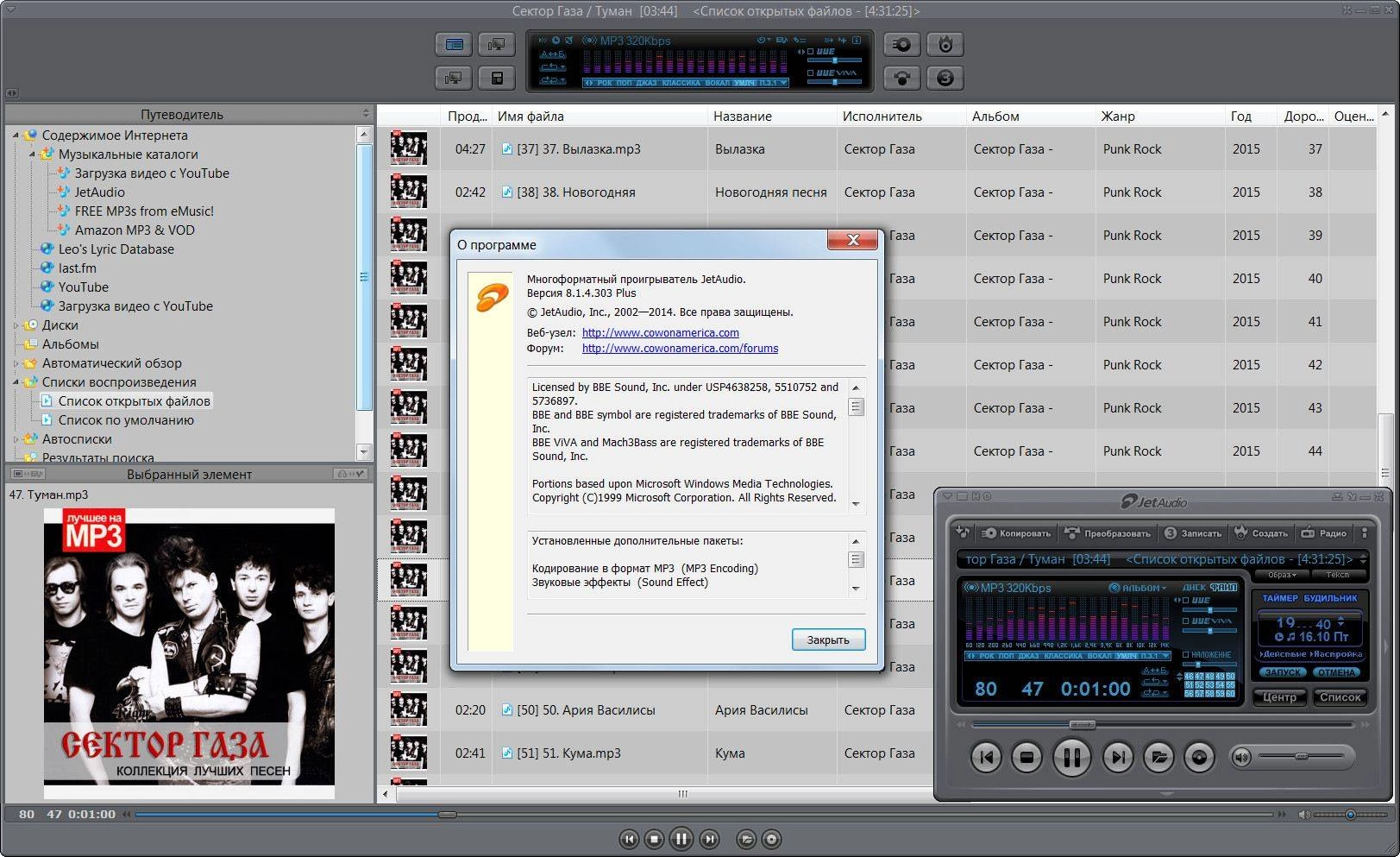Click the recording icon numbered 3 in top toolbar

(x=945, y=78)
